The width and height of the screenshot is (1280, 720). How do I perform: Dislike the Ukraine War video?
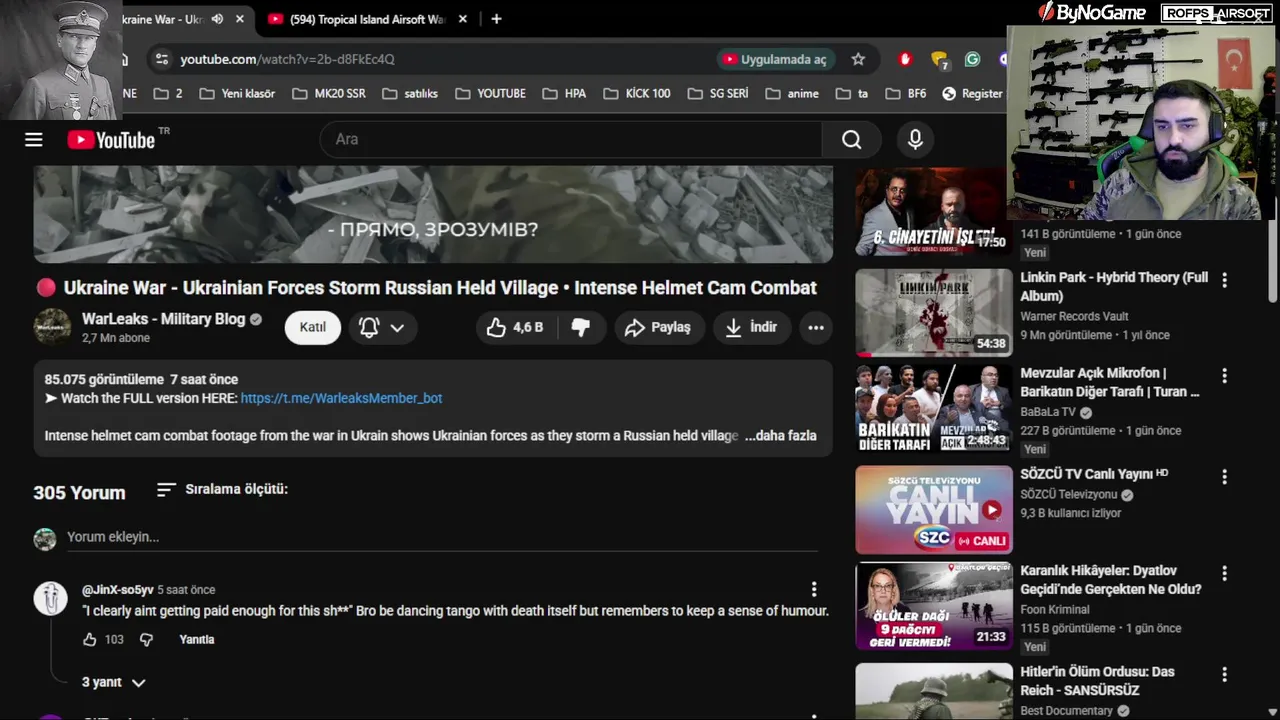[x=581, y=327]
